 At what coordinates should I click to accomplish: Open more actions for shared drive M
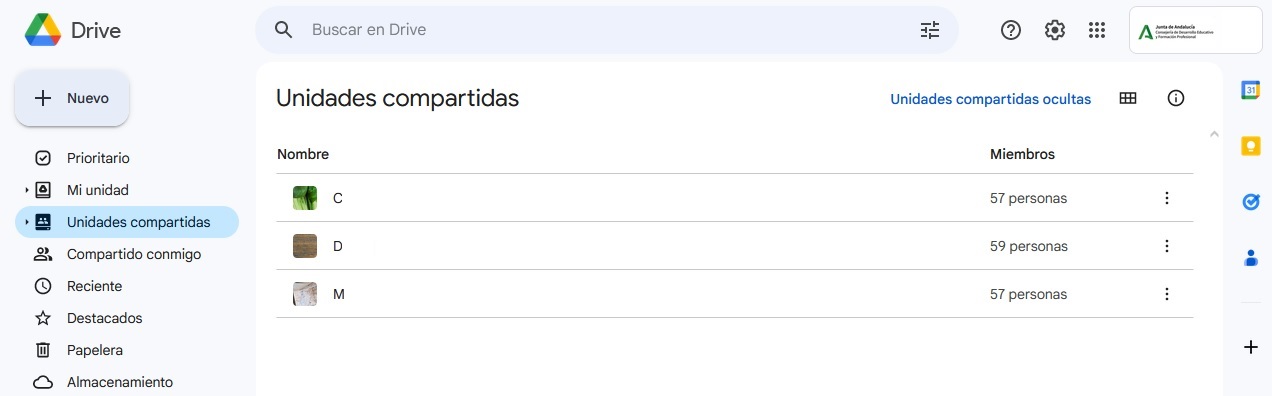(1166, 294)
